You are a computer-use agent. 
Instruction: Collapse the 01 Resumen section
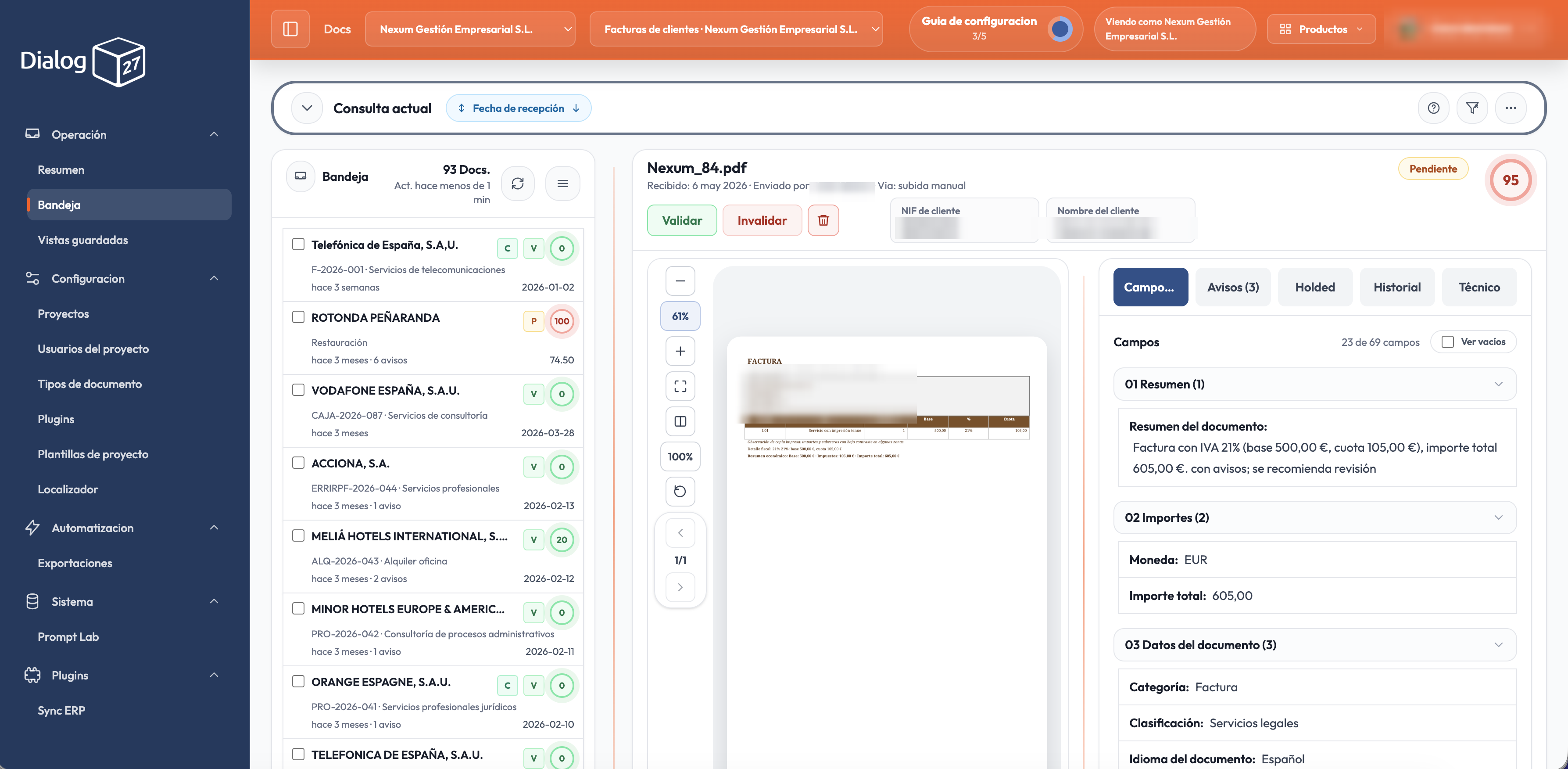[1314, 384]
